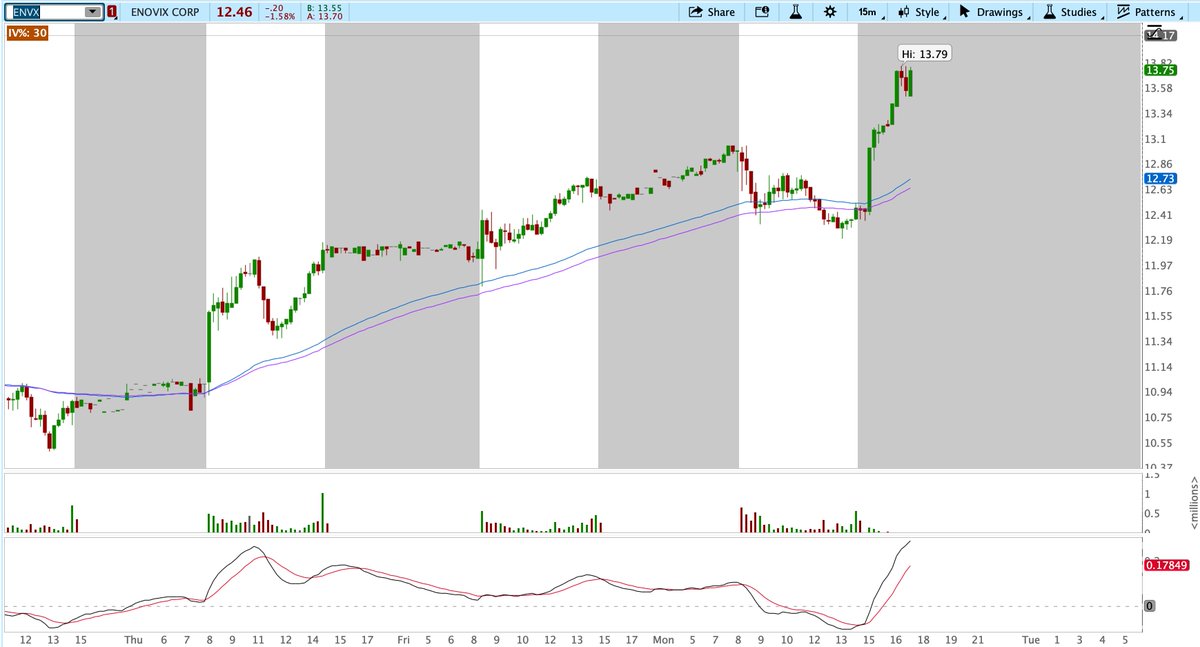
Task: Open the Edit Studies flask icon
Action: click(796, 12)
